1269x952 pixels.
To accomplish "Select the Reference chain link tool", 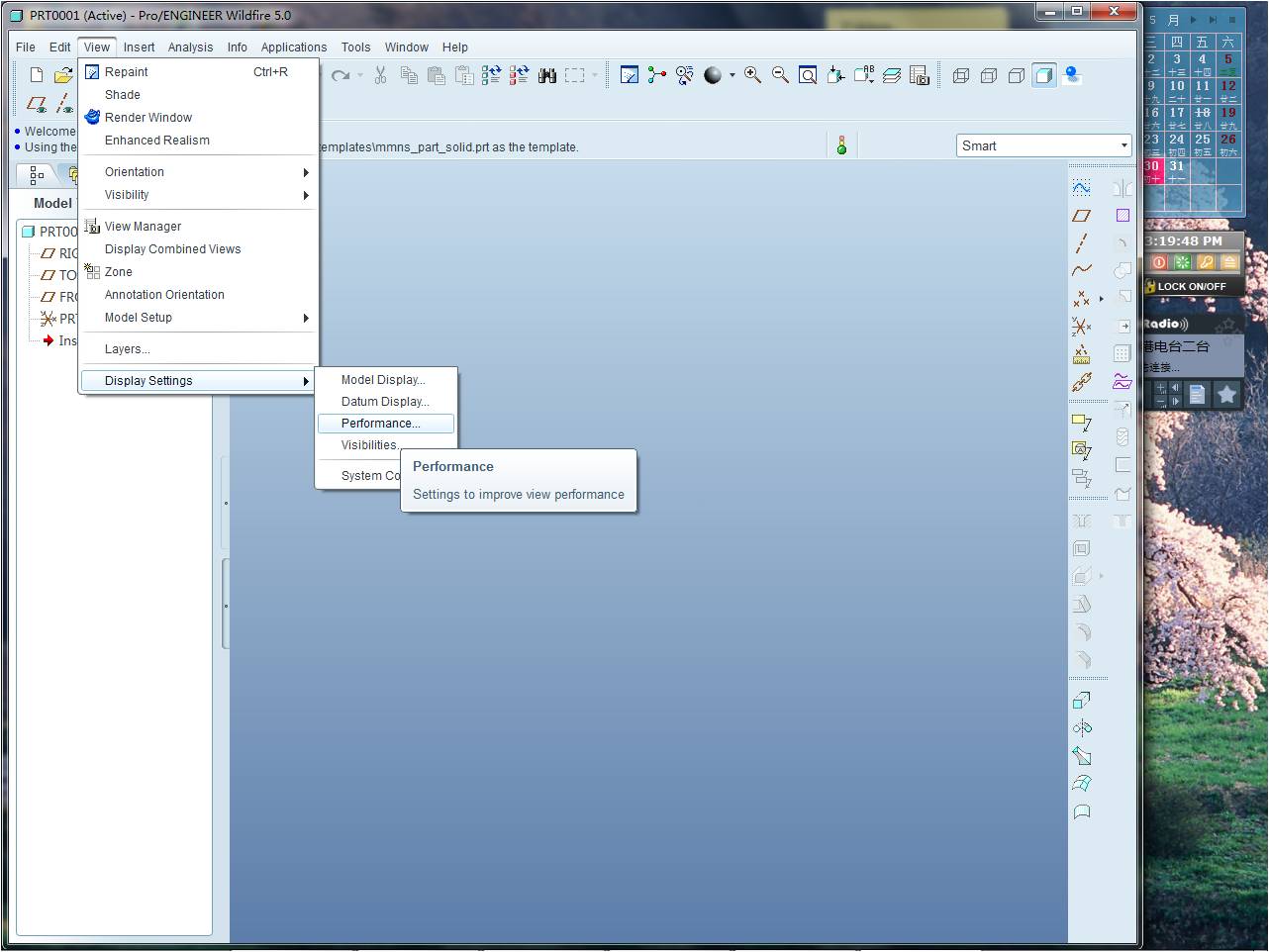I will coord(1081,381).
